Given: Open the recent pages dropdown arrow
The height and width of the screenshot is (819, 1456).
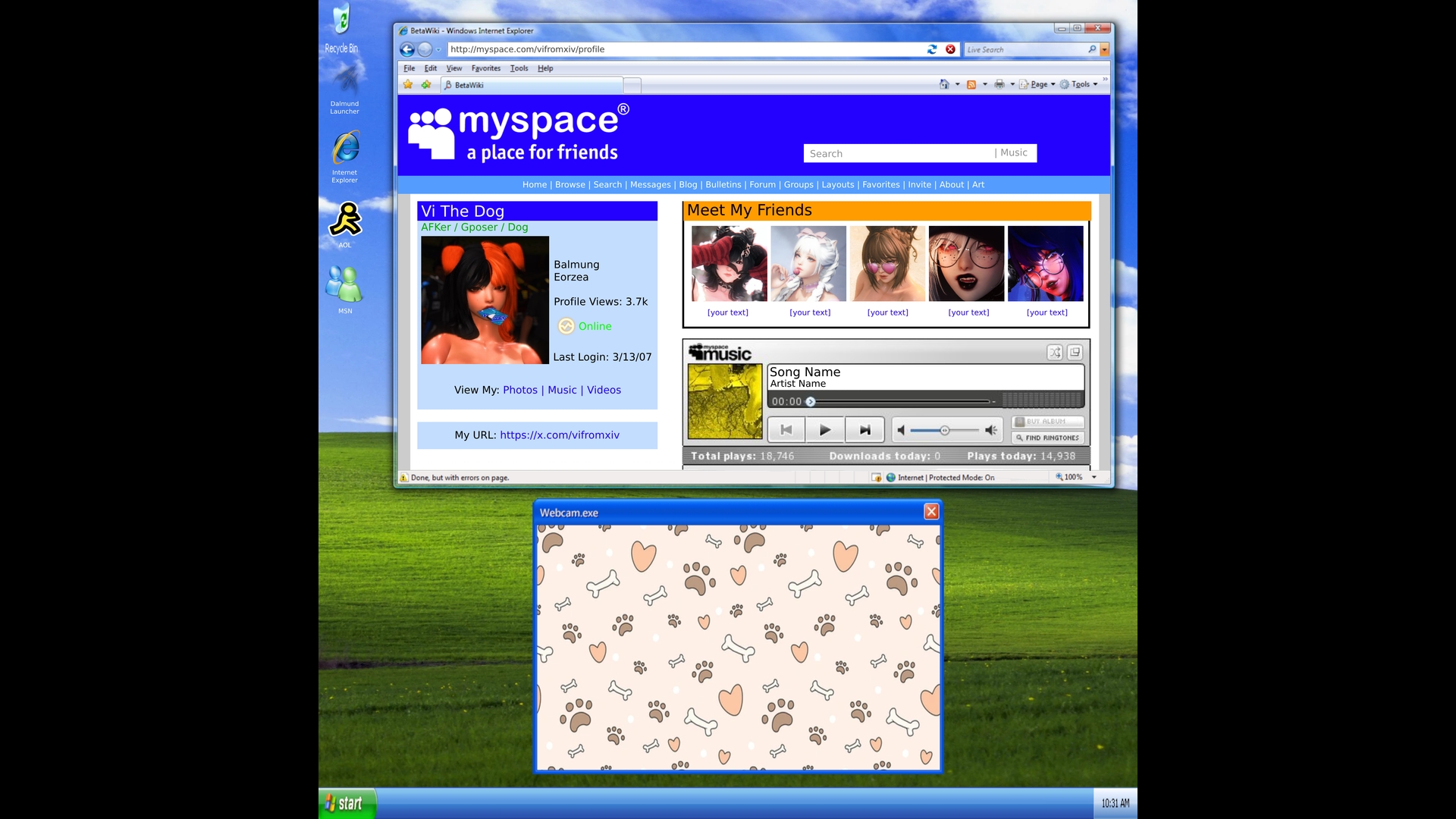Looking at the screenshot, I should click(438, 50).
